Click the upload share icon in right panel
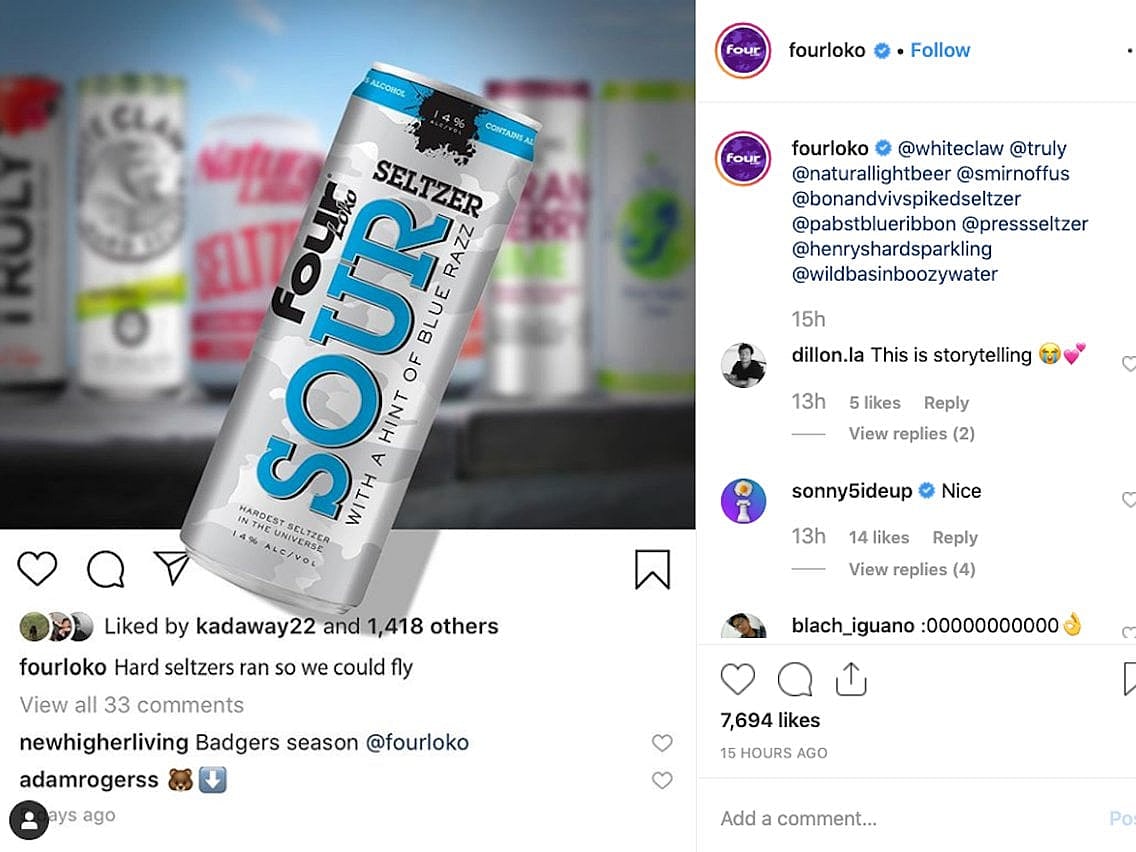 point(850,680)
